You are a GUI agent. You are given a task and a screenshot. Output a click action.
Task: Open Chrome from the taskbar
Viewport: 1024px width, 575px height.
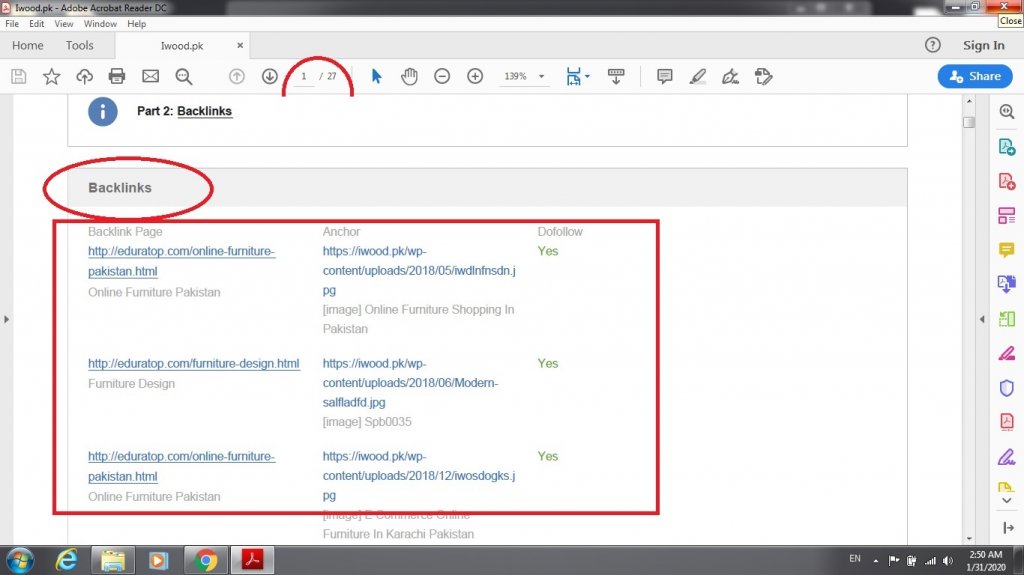pyautogui.click(x=205, y=561)
